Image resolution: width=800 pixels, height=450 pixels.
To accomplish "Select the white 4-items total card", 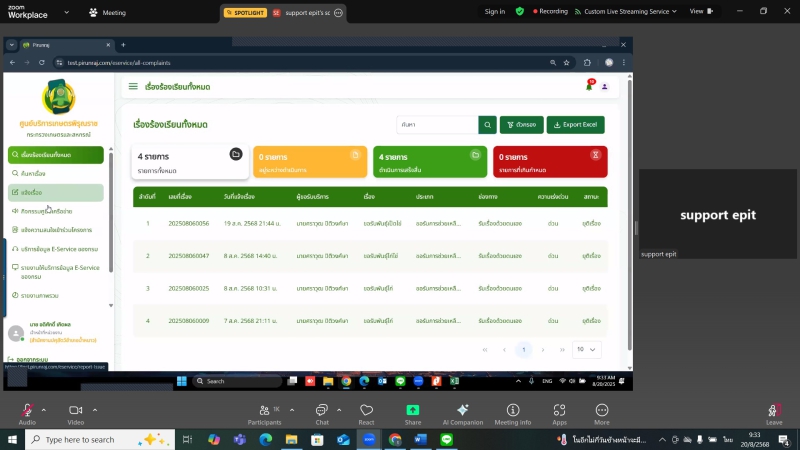I will click(x=190, y=162).
